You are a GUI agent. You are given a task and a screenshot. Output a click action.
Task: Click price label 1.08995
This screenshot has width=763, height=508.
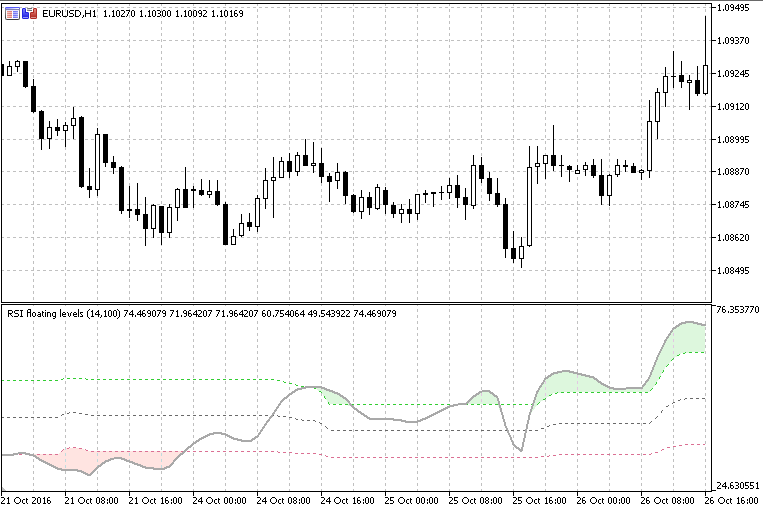(x=733, y=140)
